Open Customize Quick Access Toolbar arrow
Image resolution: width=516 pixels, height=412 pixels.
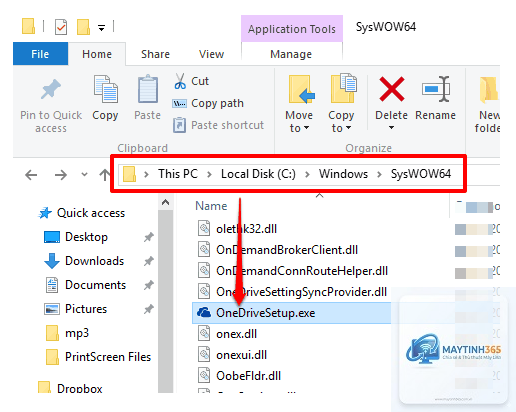(x=102, y=28)
